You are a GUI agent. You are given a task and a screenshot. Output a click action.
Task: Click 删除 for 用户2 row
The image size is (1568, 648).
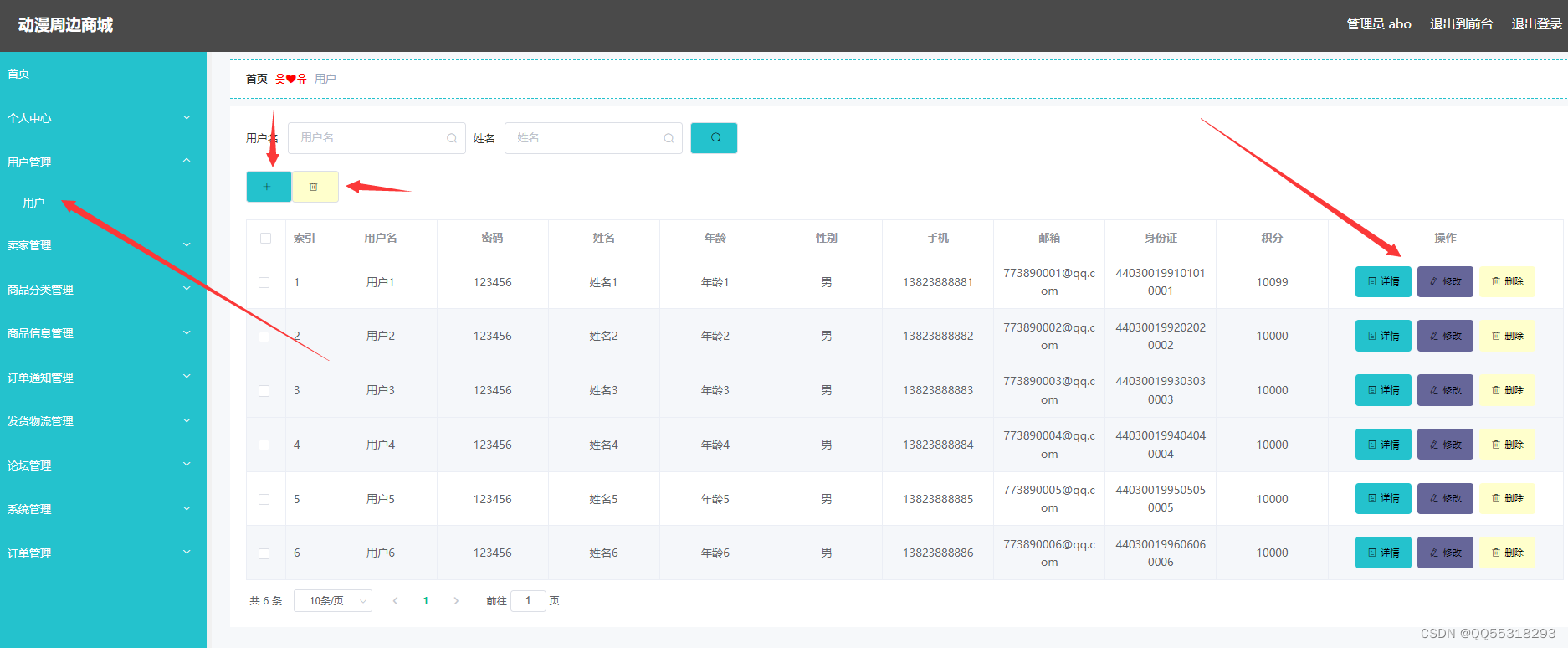tap(1507, 336)
